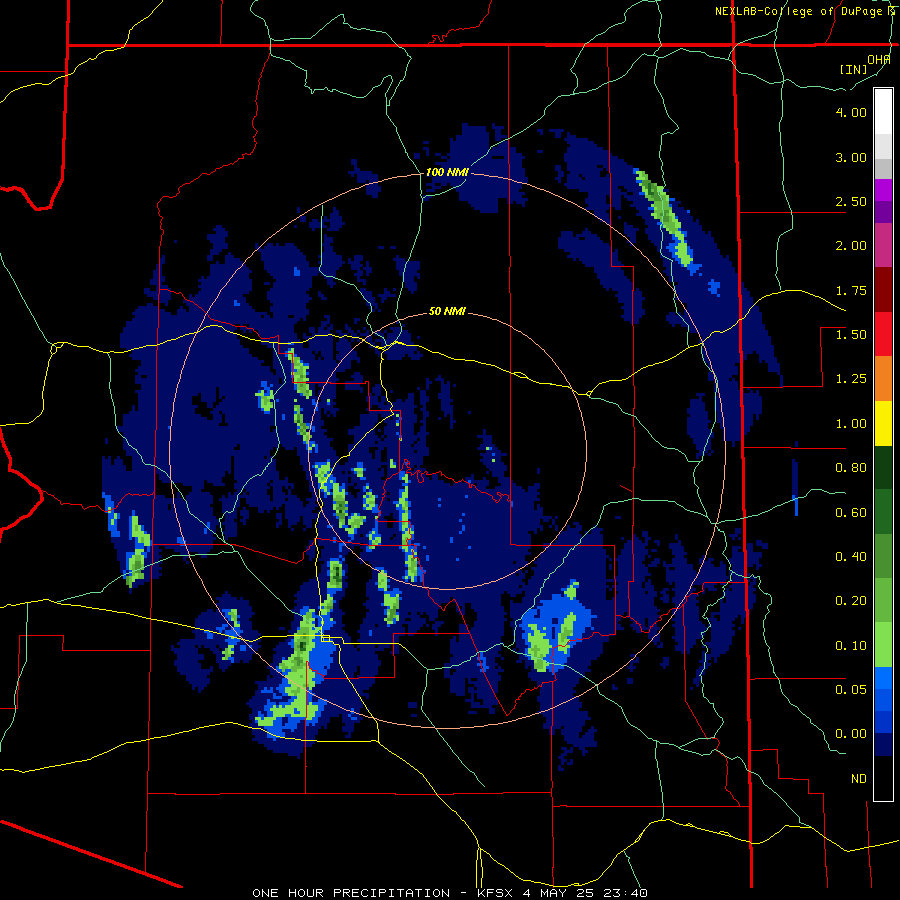This screenshot has width=900, height=900.
Task: Click the 0.10 legend value
Action: point(851,646)
